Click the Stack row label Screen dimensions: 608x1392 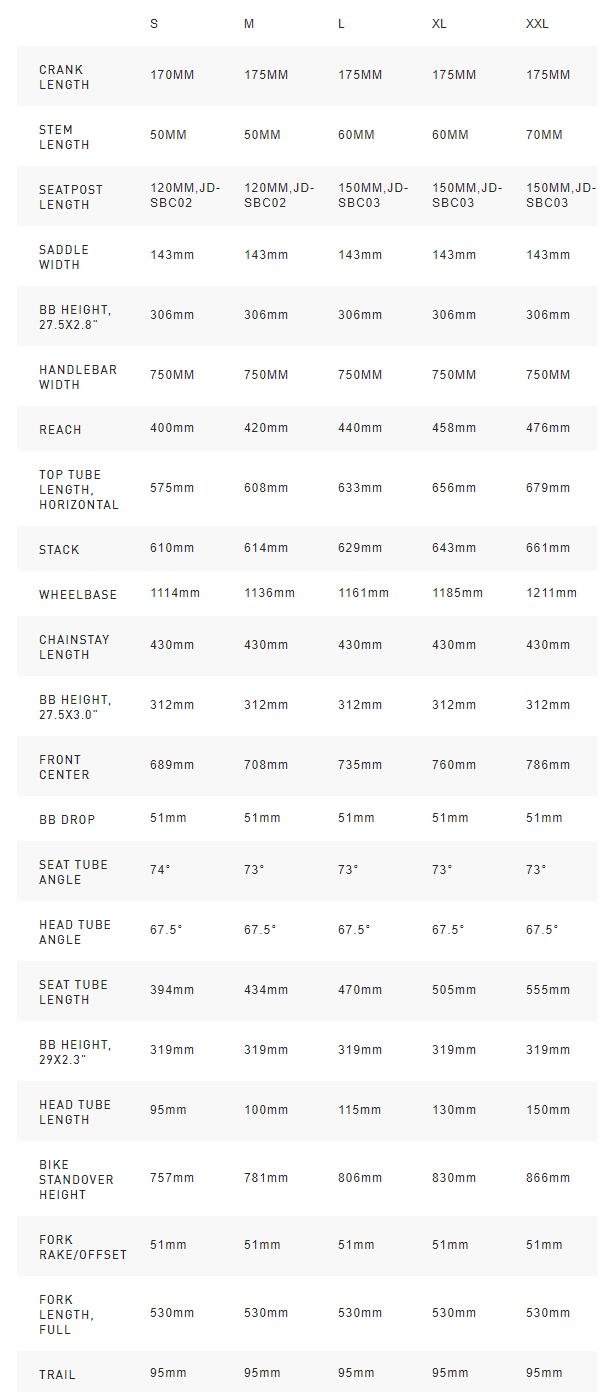[x=59, y=549]
